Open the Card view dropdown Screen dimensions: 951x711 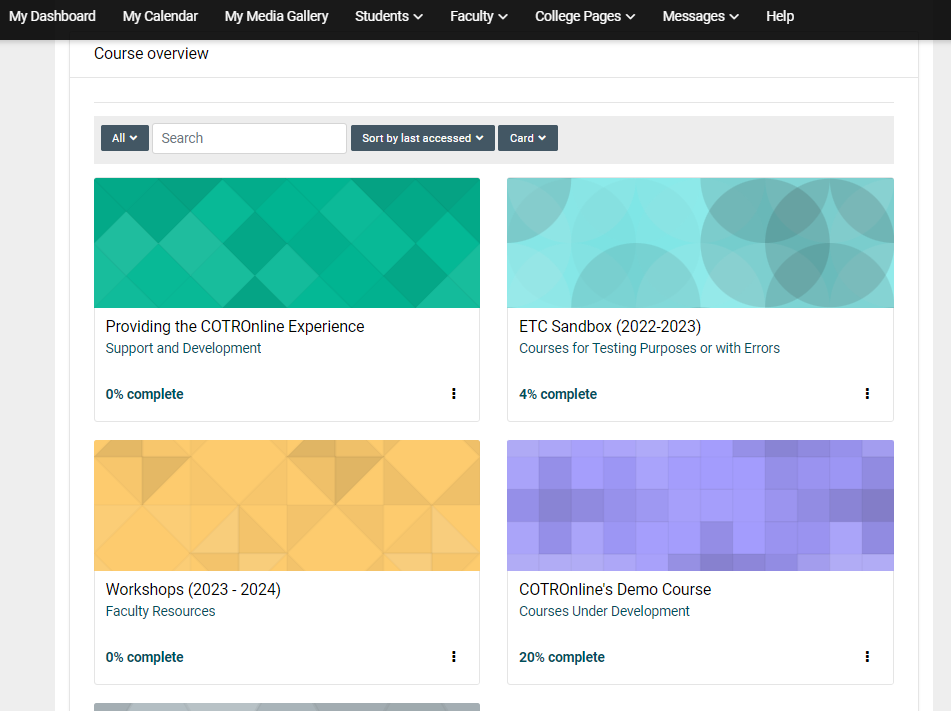528,138
